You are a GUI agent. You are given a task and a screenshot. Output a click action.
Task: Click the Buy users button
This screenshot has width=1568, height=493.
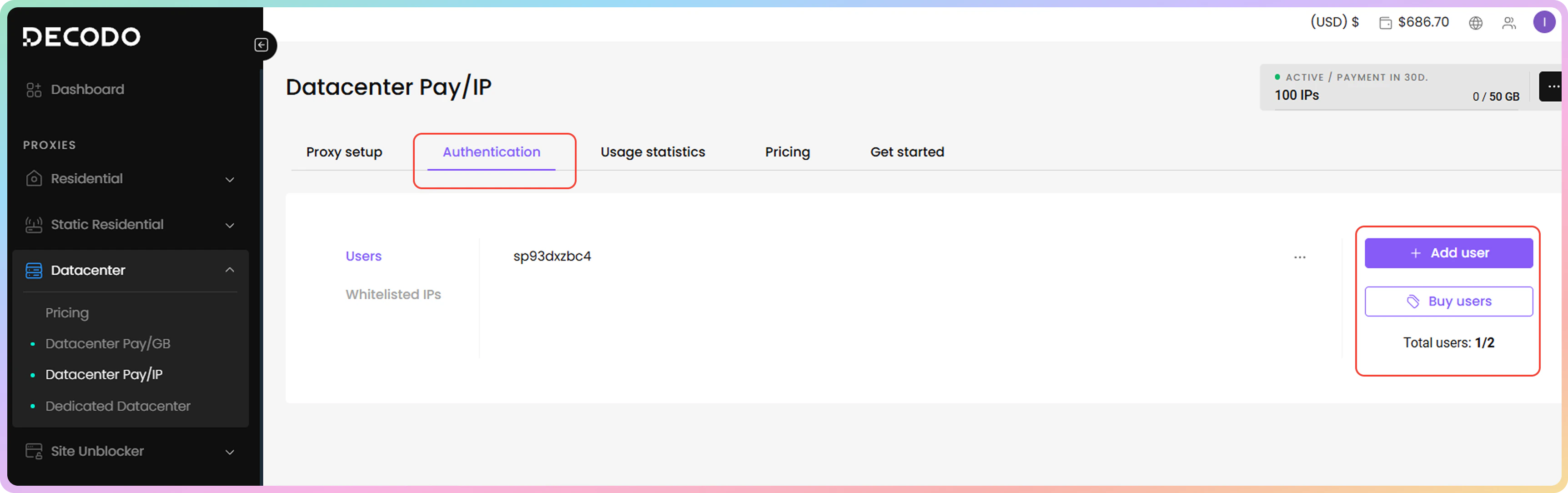pos(1448,301)
